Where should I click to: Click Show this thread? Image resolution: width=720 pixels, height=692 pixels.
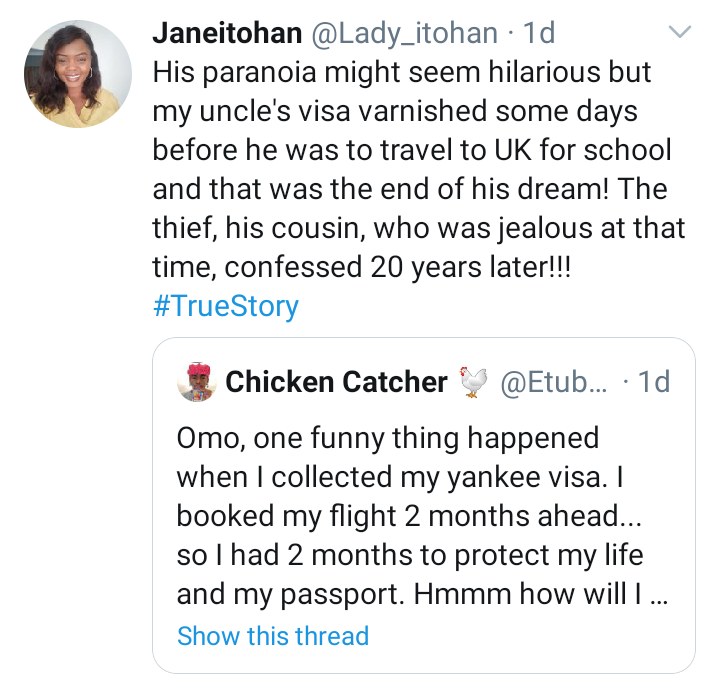click(x=273, y=635)
